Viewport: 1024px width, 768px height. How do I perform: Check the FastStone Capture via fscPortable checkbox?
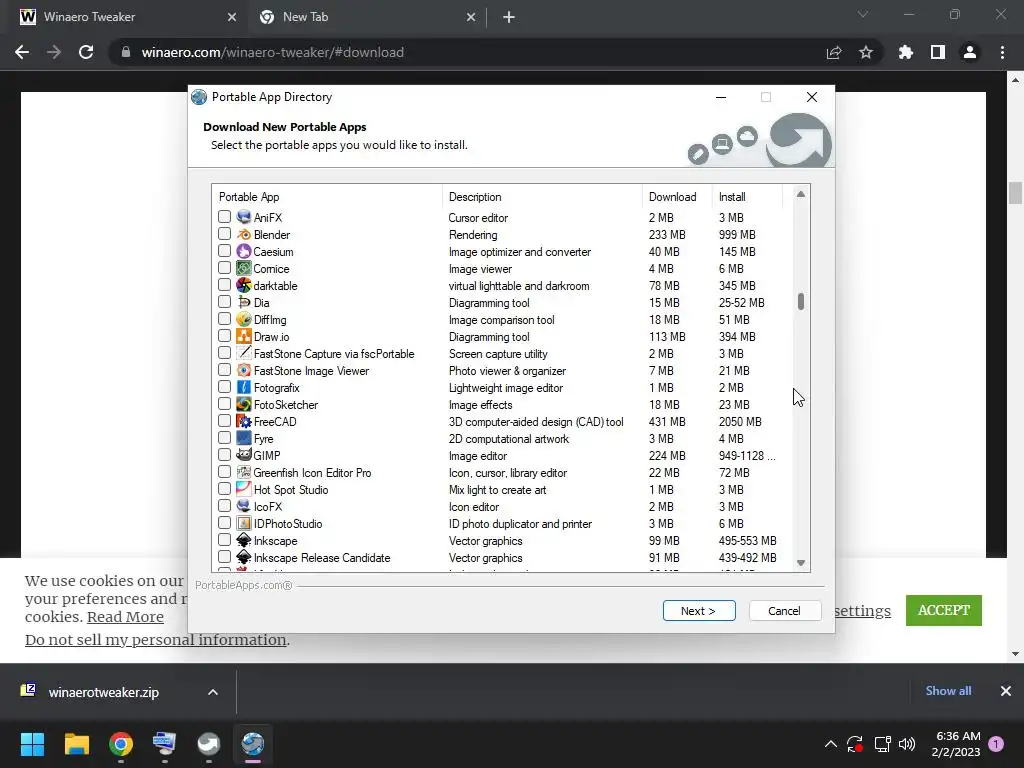point(224,352)
